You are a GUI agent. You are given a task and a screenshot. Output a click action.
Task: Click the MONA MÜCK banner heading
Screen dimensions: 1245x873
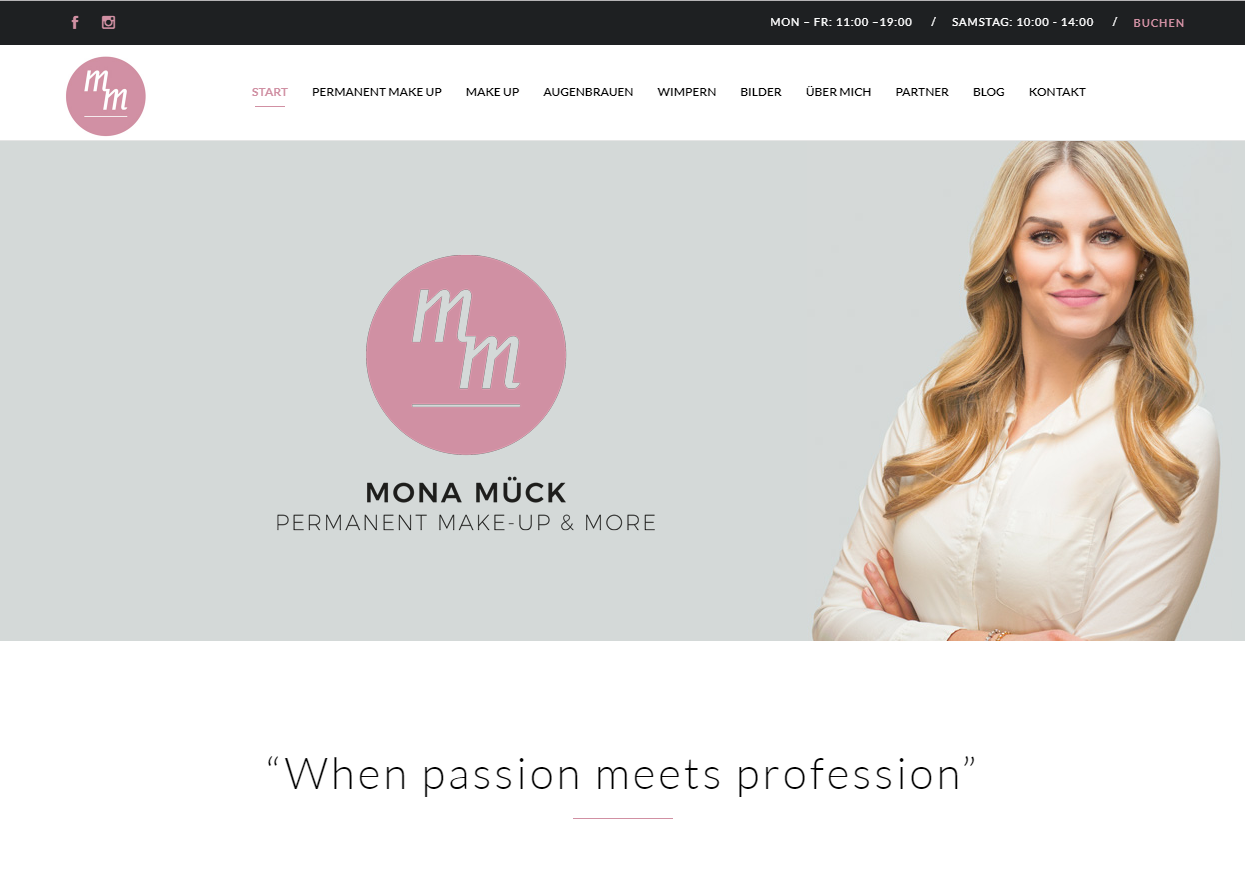tap(466, 492)
